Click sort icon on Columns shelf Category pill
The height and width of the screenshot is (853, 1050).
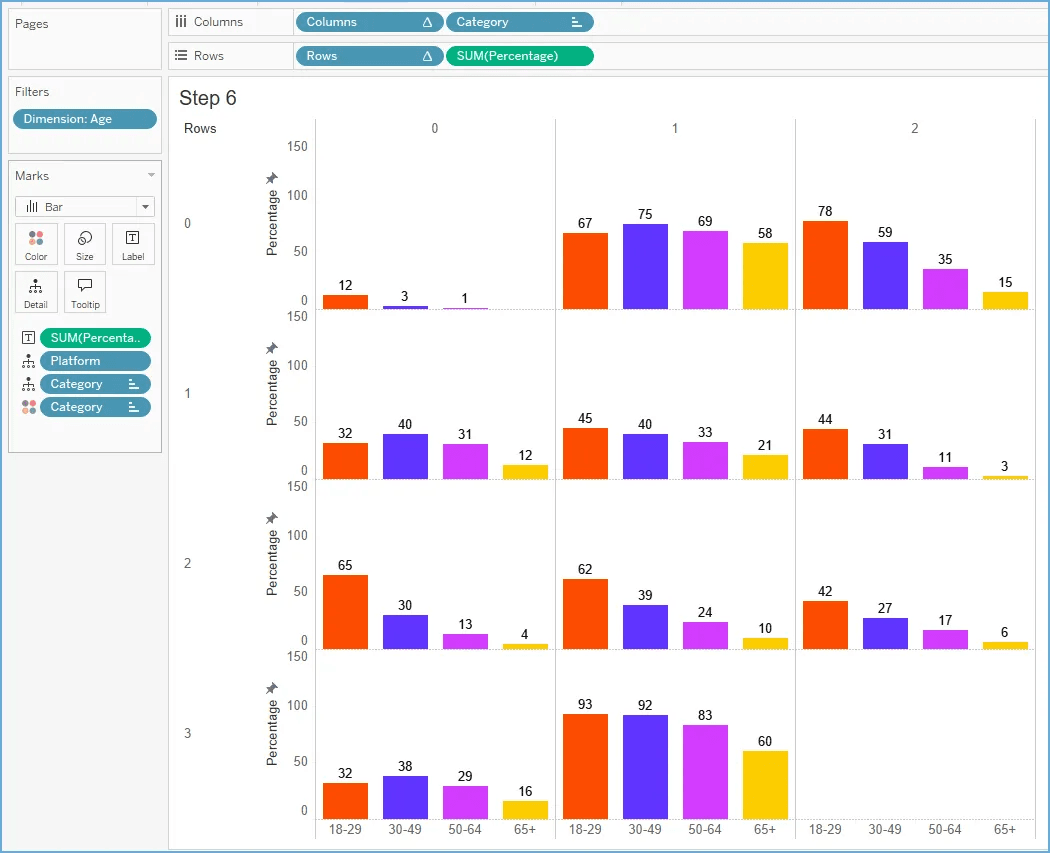tap(576, 22)
